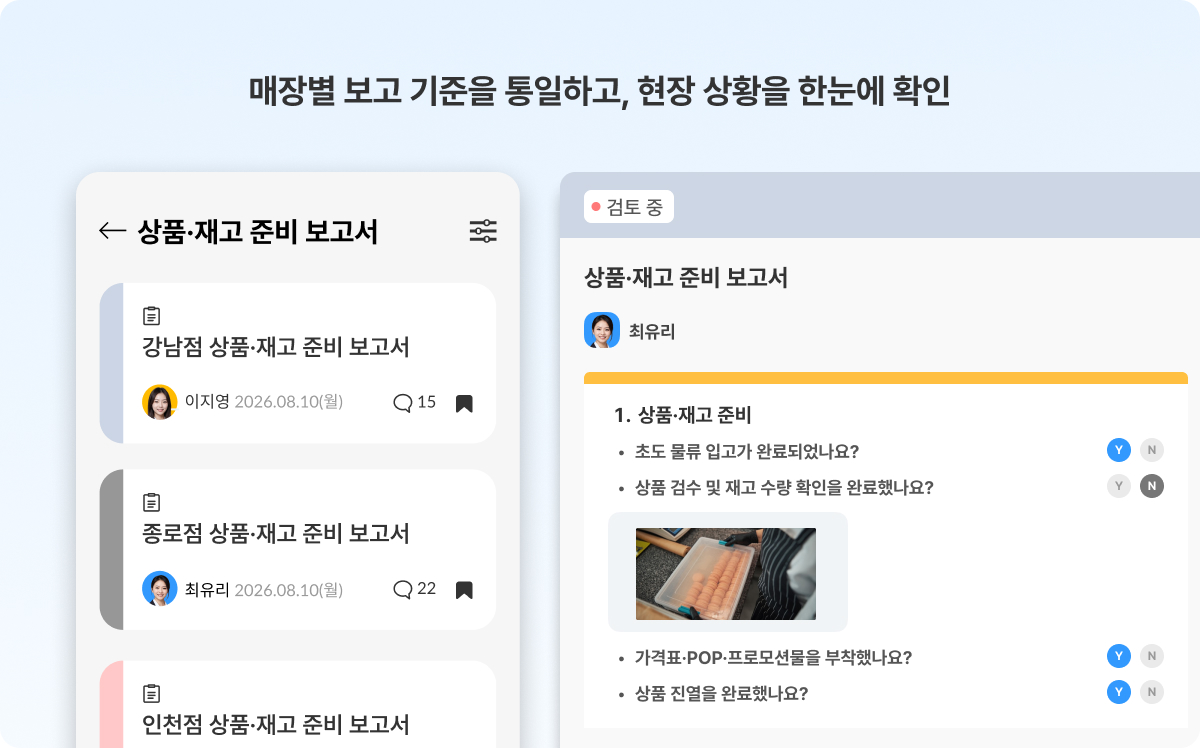1200x748 pixels.
Task: Select N for 가격표·POP·프로모션물 question
Action: pyautogui.click(x=1152, y=656)
